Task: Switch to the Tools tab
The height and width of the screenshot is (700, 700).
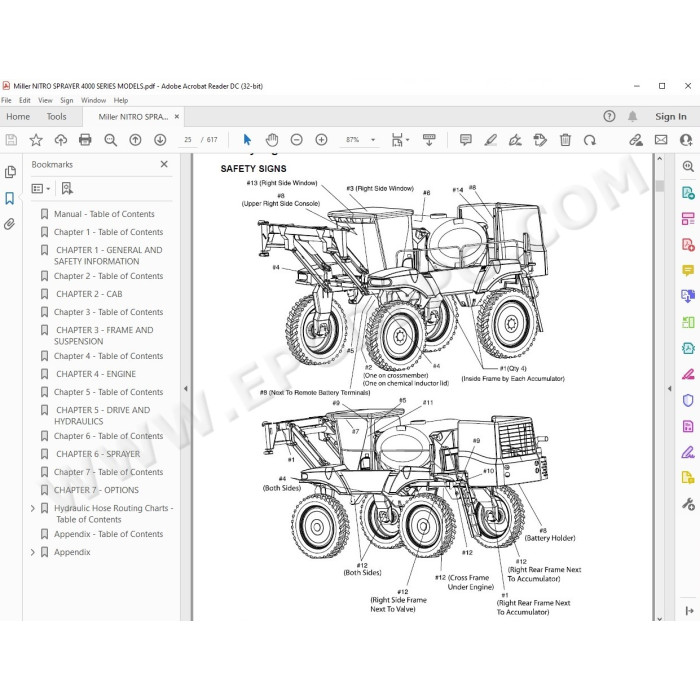Action: (x=56, y=117)
